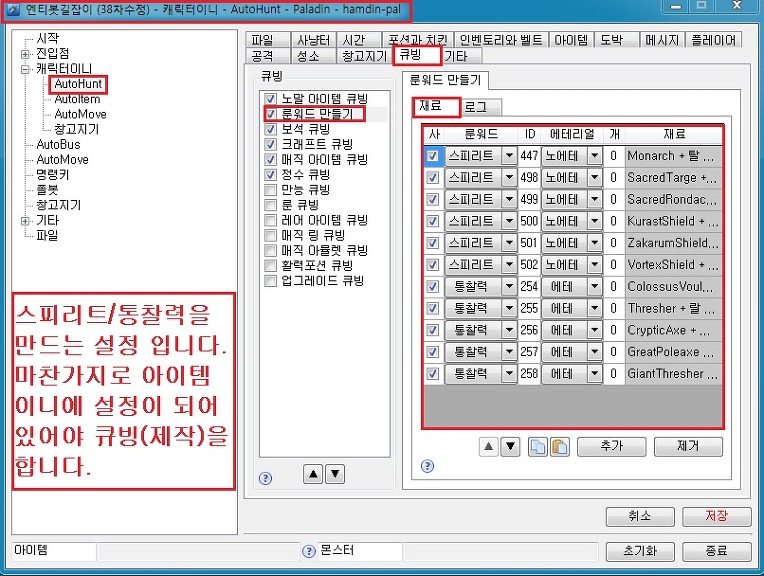Viewport: 764px width, 576px height.
Task: Select 명령키 in the tree
Action: click(x=53, y=175)
